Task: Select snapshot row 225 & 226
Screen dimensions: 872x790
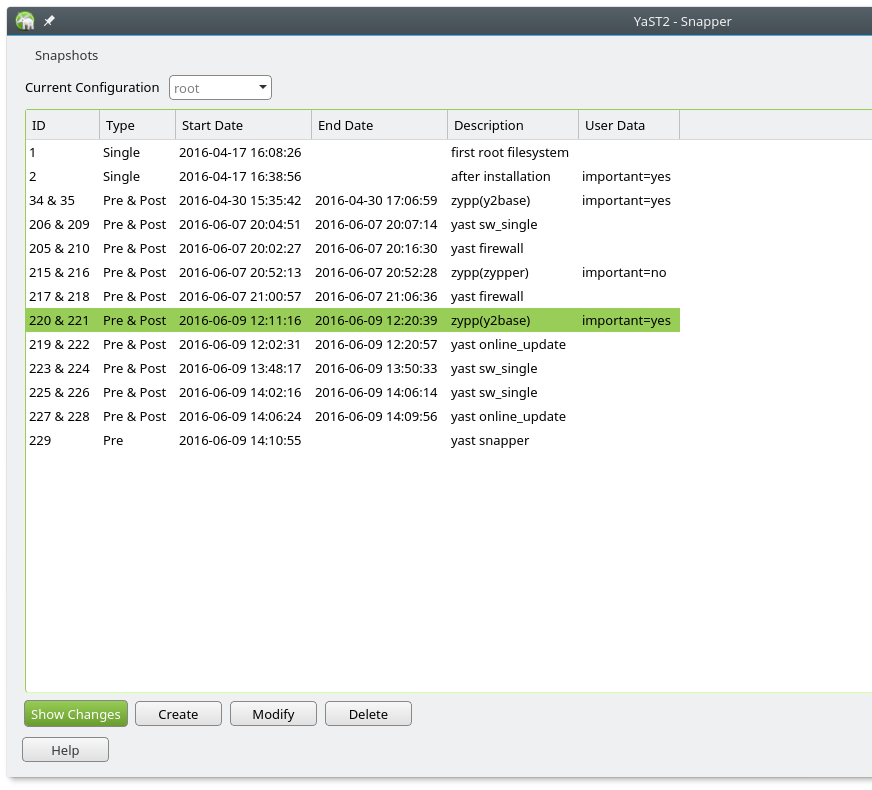Action: point(353,392)
